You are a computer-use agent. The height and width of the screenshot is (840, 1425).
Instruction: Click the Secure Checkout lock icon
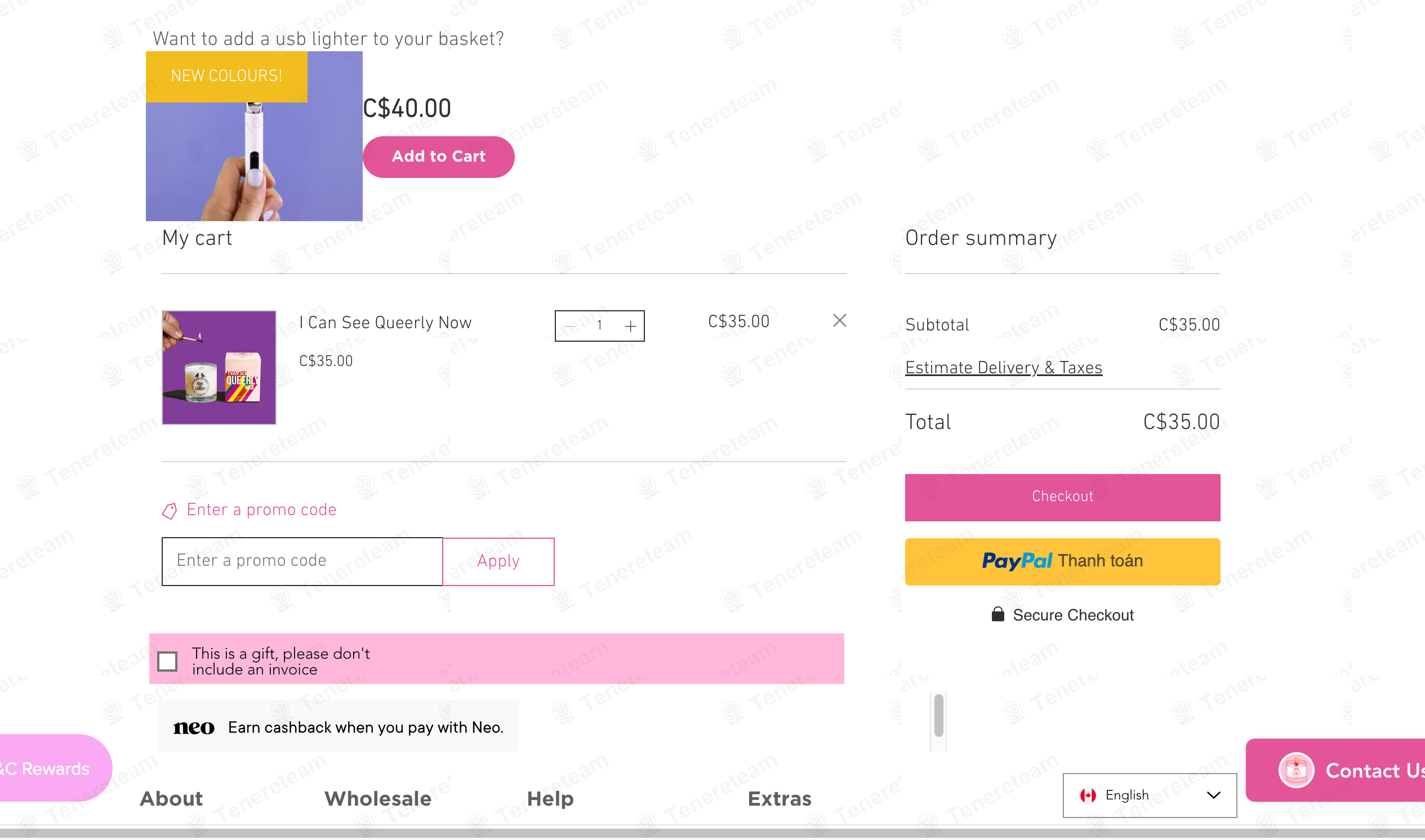997,615
